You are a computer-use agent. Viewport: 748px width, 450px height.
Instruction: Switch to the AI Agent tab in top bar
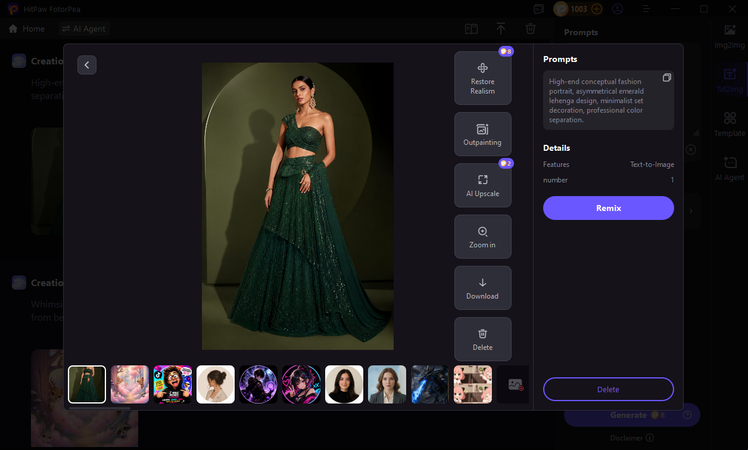click(84, 29)
